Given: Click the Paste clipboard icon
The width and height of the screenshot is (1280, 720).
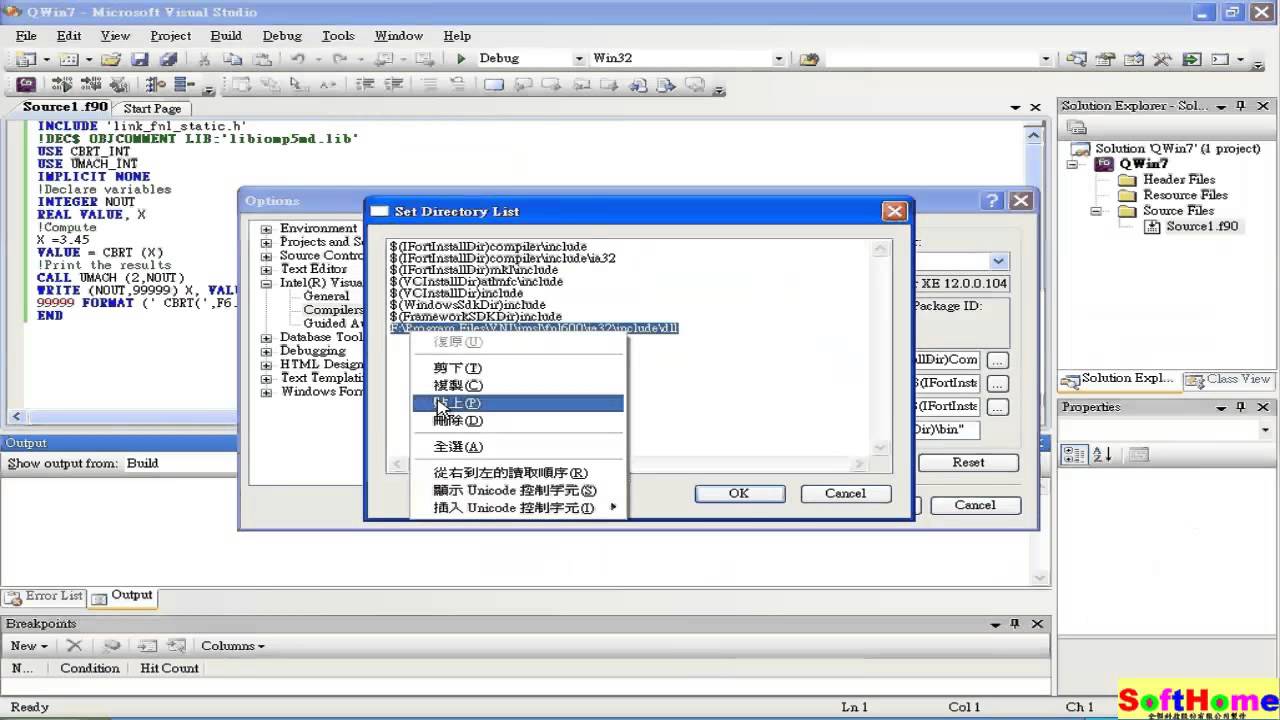Looking at the screenshot, I should coord(262,59).
